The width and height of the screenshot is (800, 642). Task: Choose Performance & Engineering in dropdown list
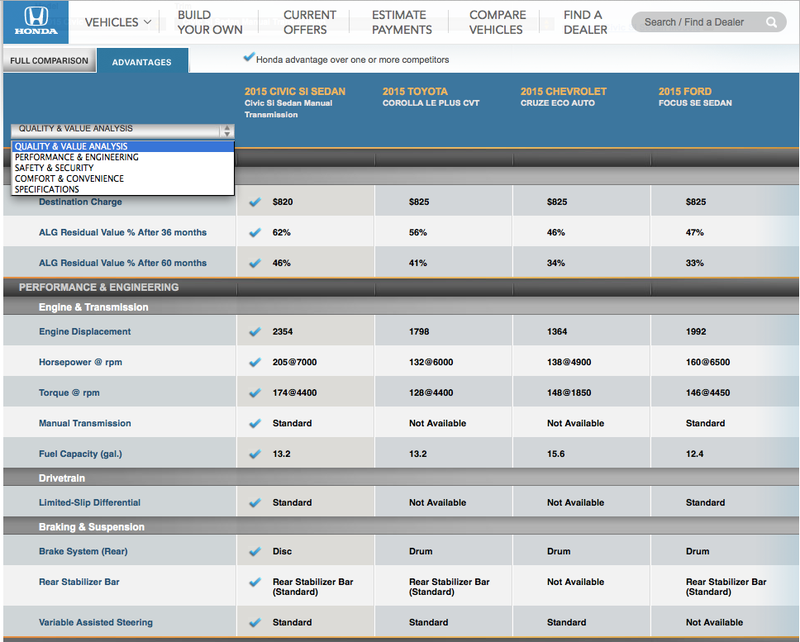click(122, 157)
